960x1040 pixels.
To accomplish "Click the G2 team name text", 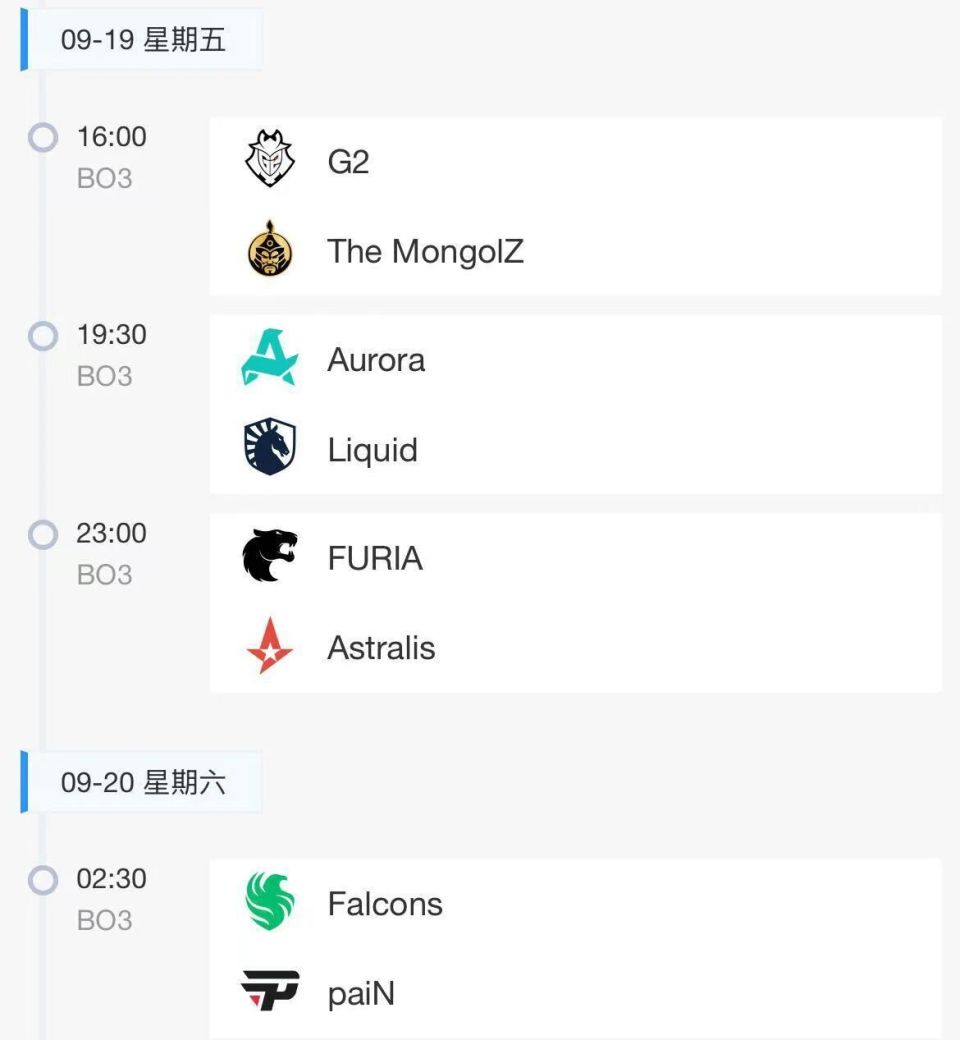I will click(x=348, y=162).
